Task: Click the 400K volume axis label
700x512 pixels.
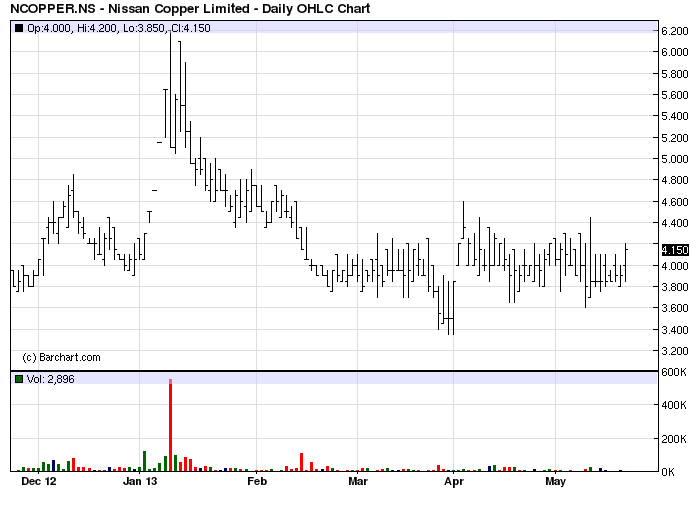Action: coord(674,405)
